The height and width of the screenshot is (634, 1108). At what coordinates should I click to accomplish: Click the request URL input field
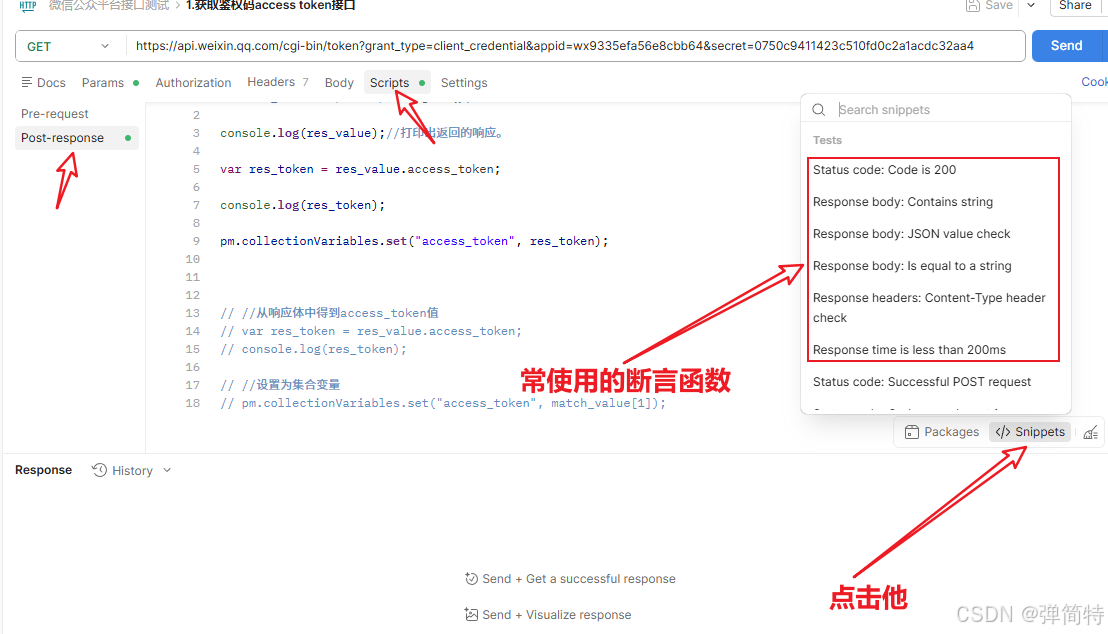coord(575,46)
